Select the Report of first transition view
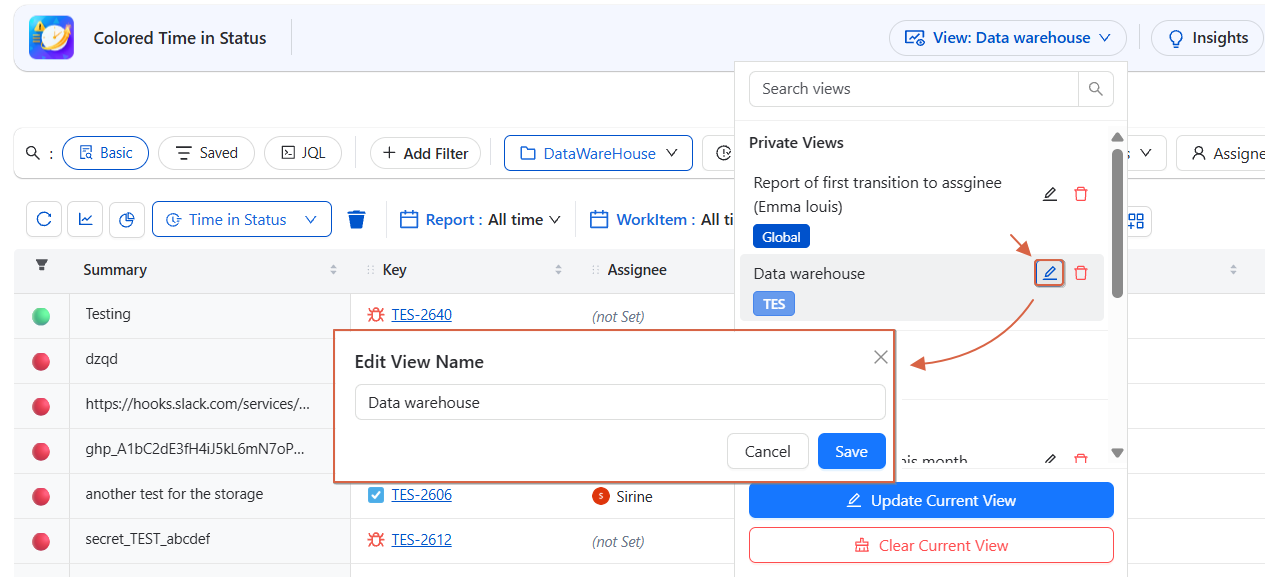The image size is (1265, 577). [921, 209]
